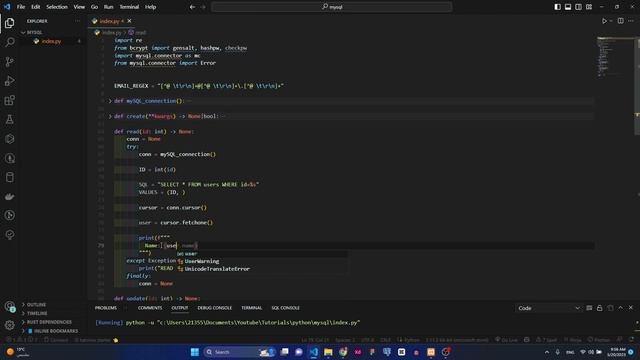
Task: Click the VS Code taskbar icon
Action: coord(313,352)
